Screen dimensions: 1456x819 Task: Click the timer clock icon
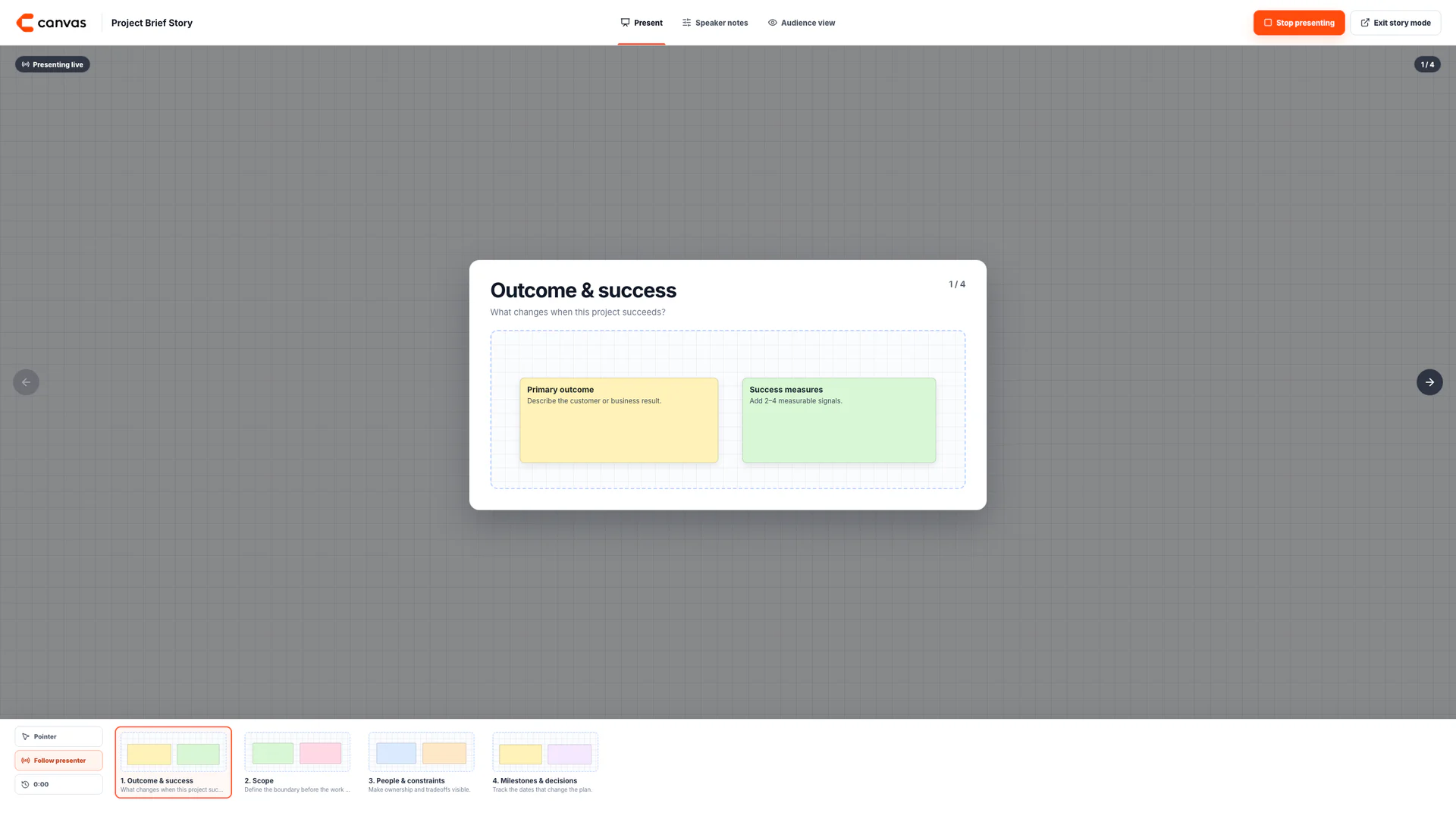click(x=25, y=784)
